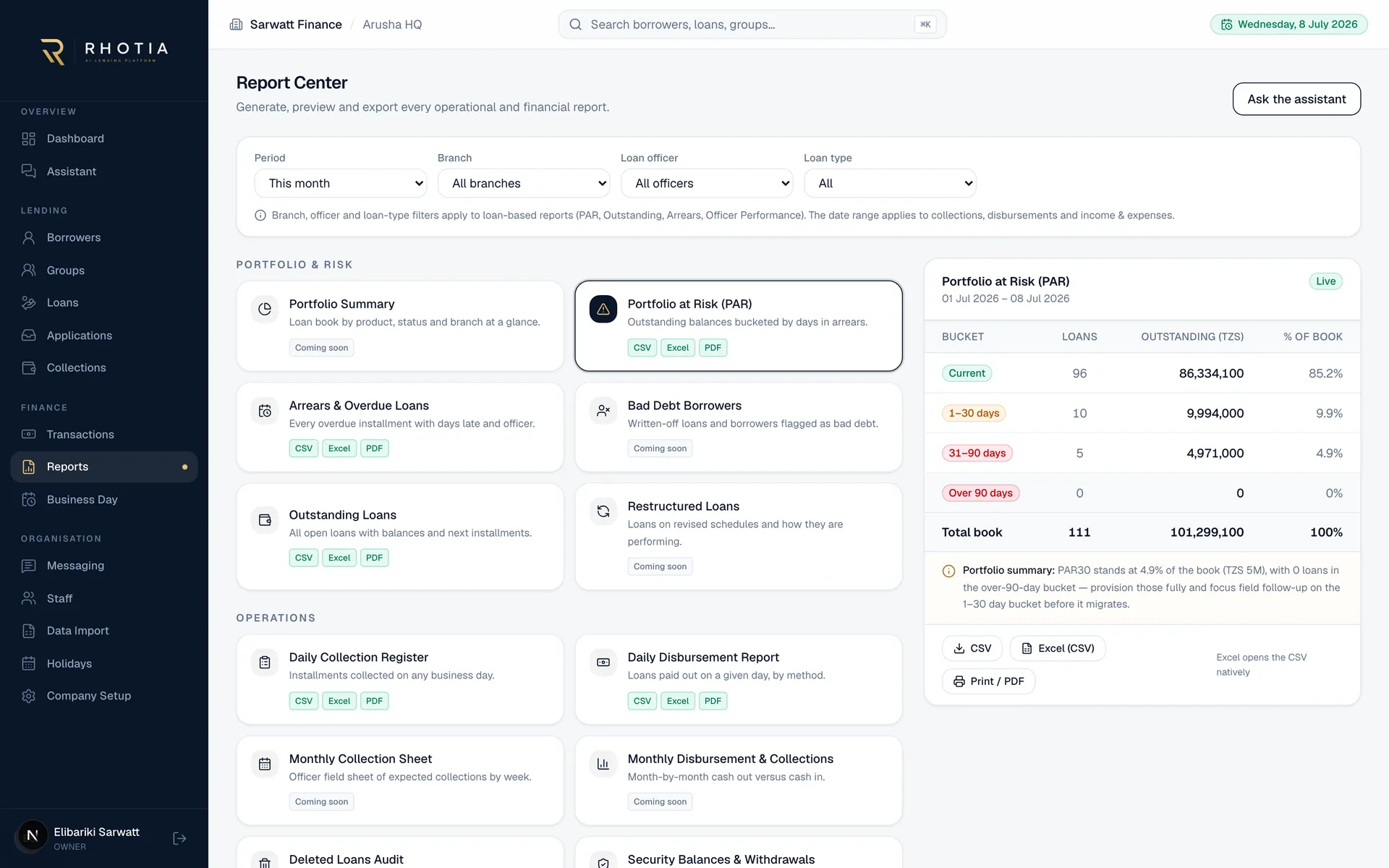1389x868 pixels.
Task: Click the Monthly Disbursement & Collections chart icon
Action: pos(603,765)
